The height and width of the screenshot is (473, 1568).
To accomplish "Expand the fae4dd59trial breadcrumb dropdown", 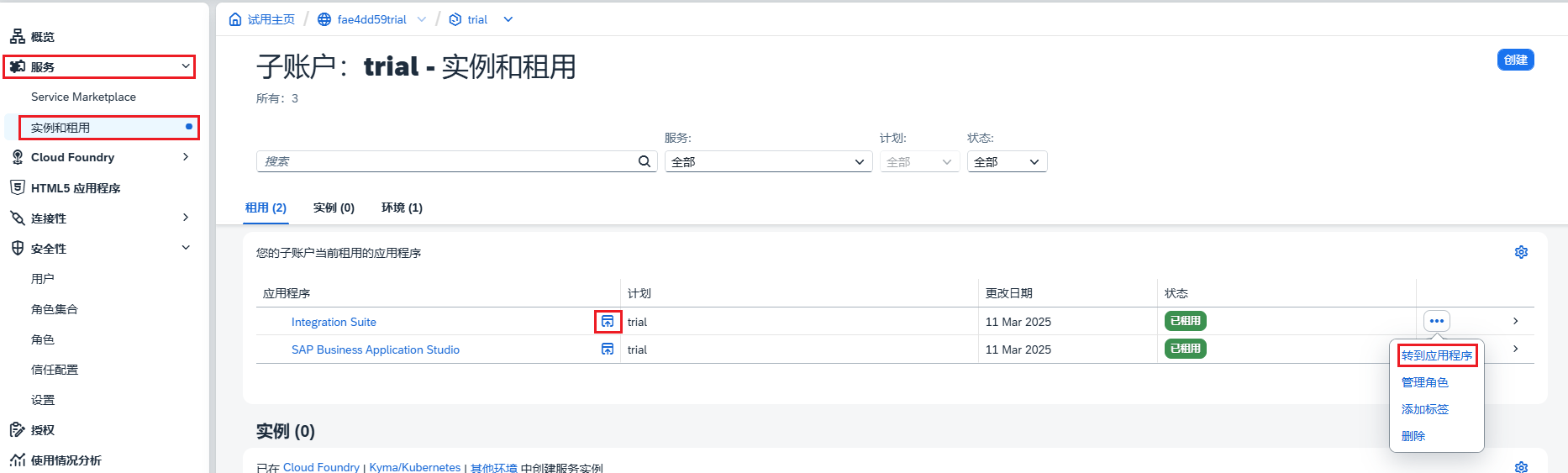I will [x=422, y=19].
